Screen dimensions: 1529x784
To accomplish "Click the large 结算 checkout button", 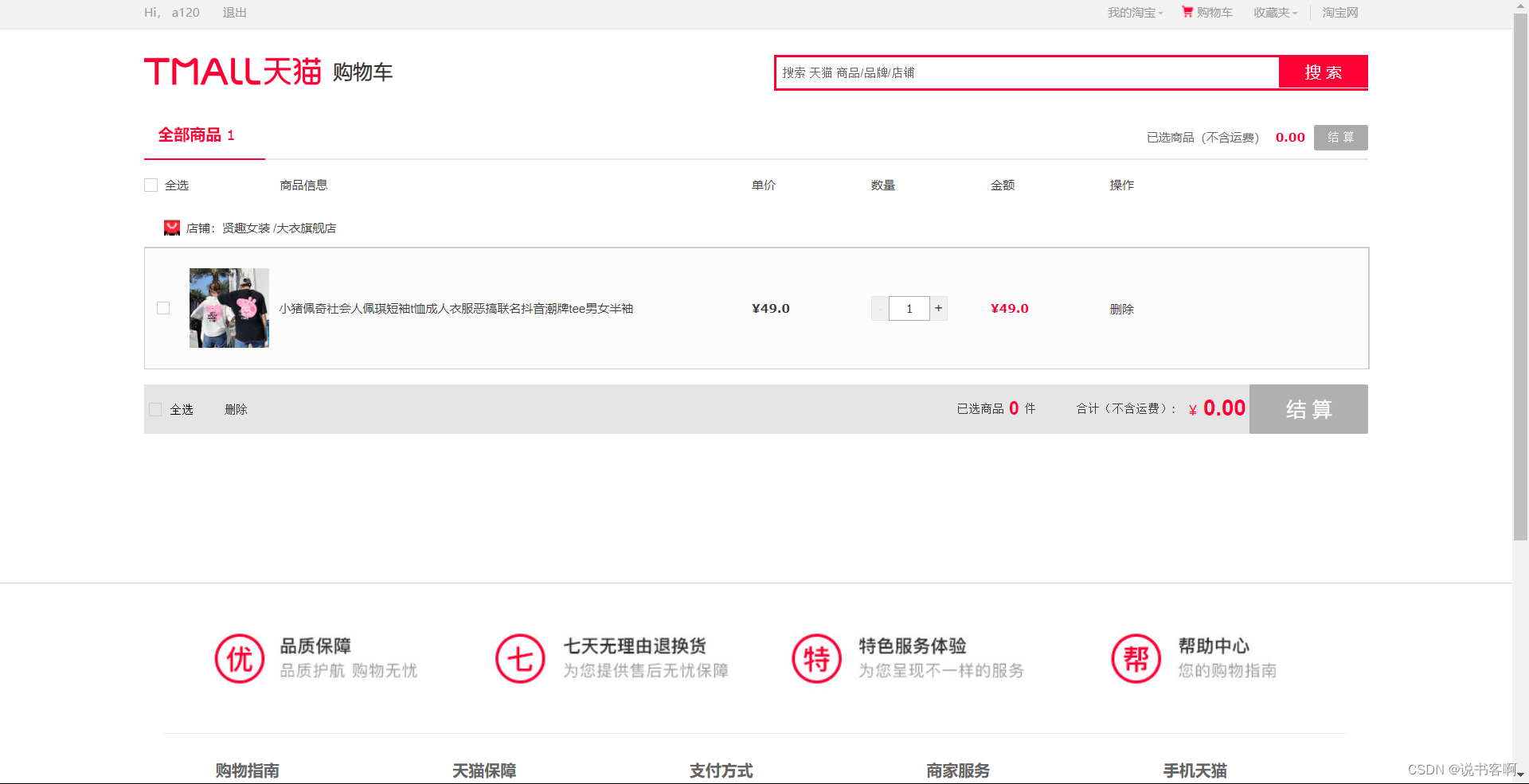I will coord(1308,409).
